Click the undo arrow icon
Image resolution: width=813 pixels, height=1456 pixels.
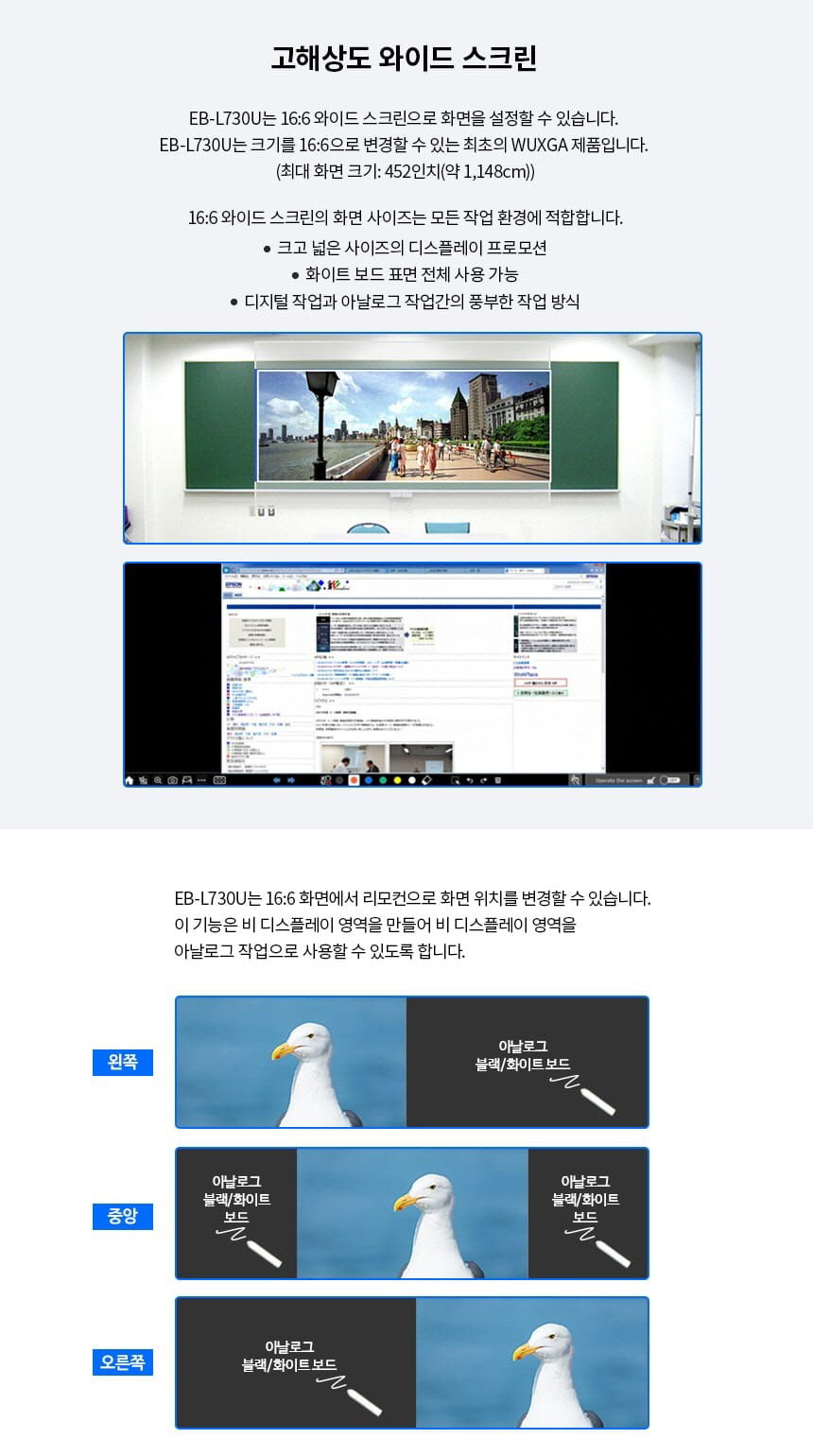470,780
